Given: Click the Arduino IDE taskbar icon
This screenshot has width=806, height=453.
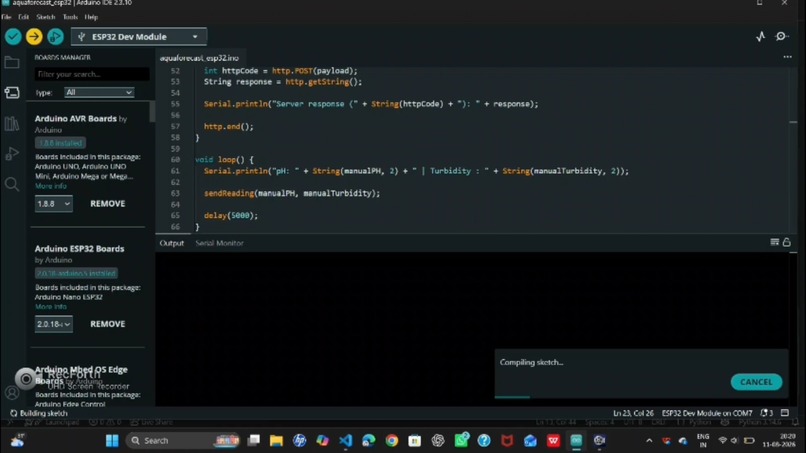Looking at the screenshot, I should pyautogui.click(x=576, y=441).
